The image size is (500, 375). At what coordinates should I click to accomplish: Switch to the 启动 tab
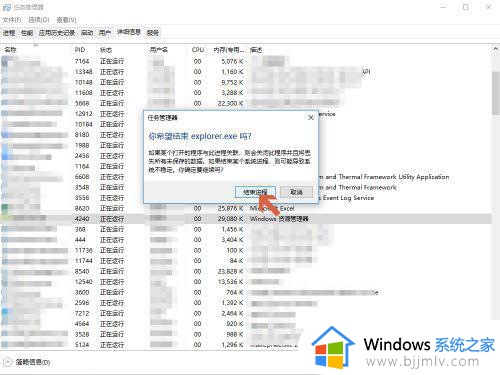pos(87,33)
